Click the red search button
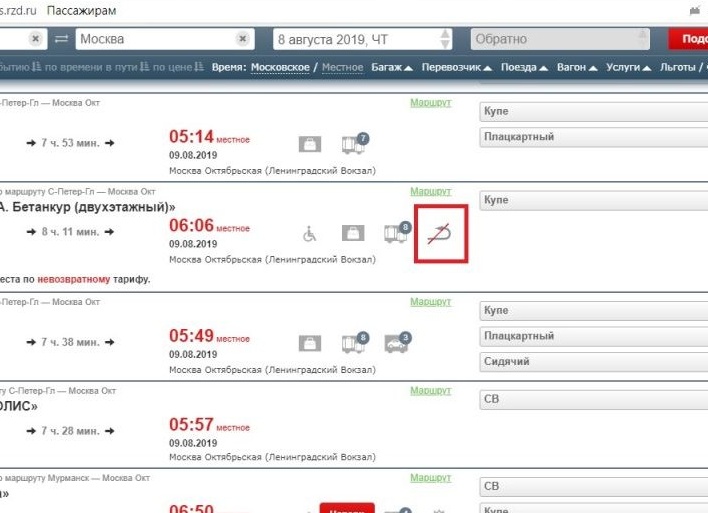Screen dimensions: 708x513 click(x=688, y=39)
